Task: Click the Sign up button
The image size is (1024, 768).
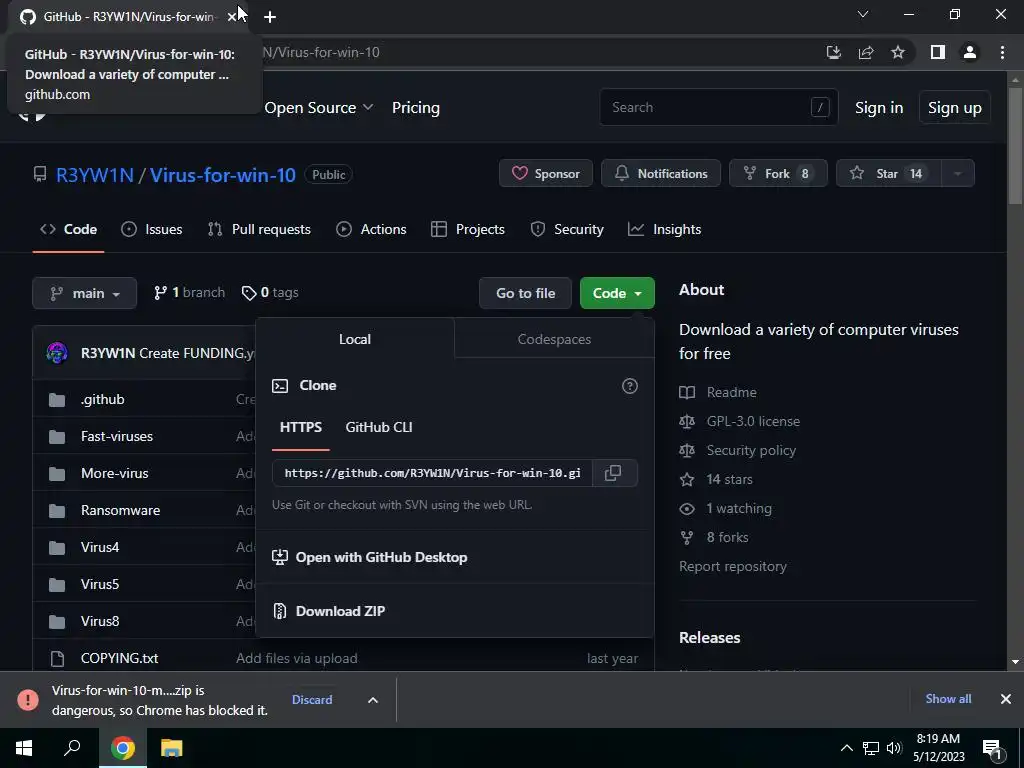Action: pyautogui.click(x=954, y=108)
